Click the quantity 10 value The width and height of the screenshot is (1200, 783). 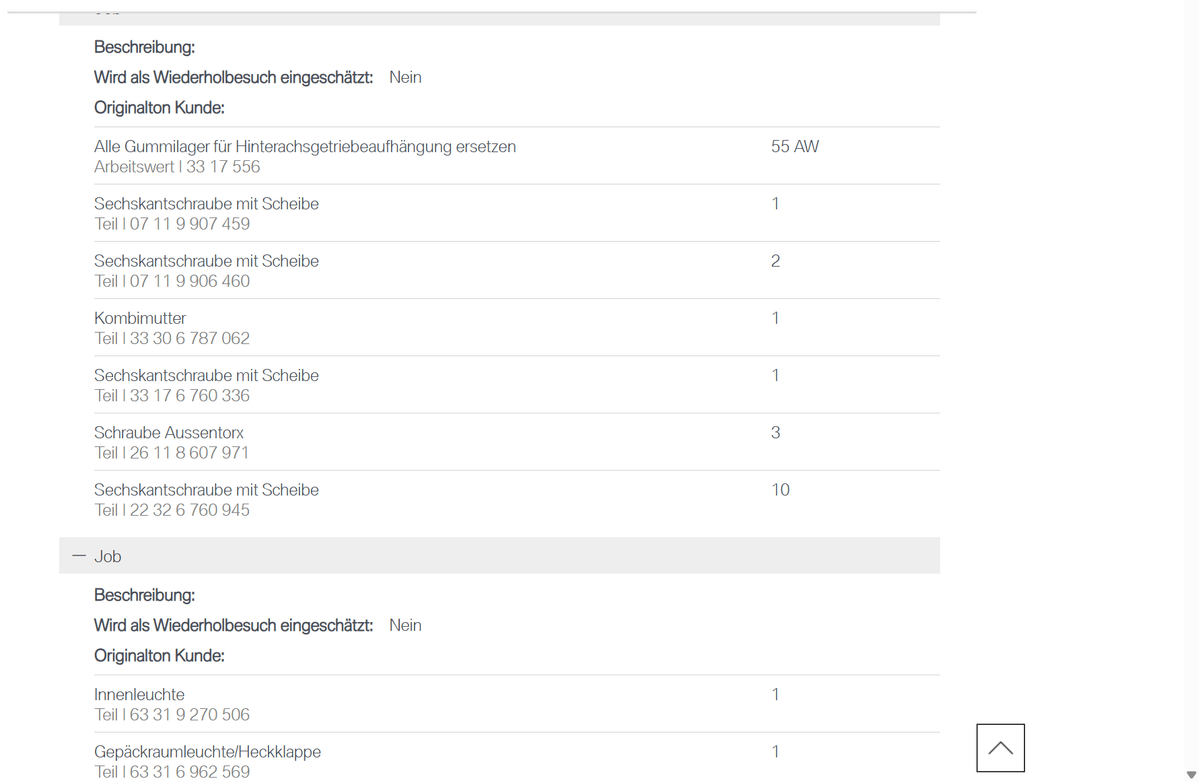(780, 490)
